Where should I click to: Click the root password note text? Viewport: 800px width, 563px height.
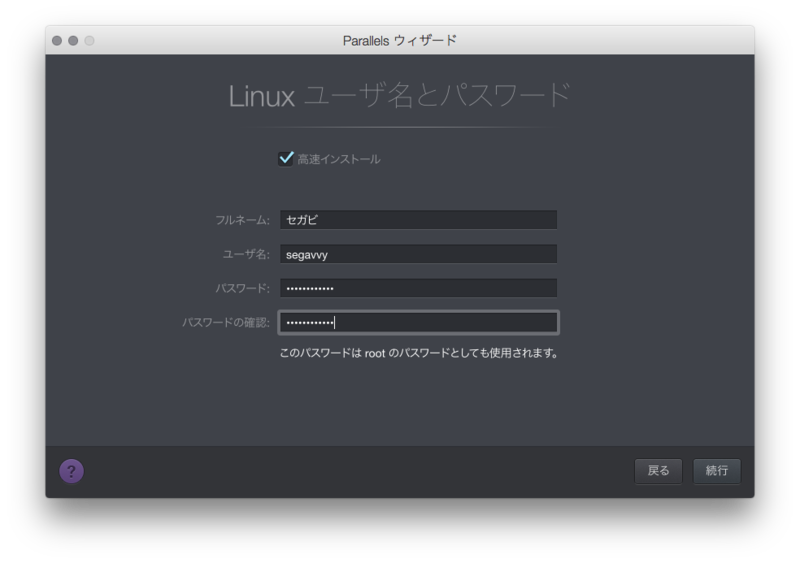pyautogui.click(x=419, y=353)
